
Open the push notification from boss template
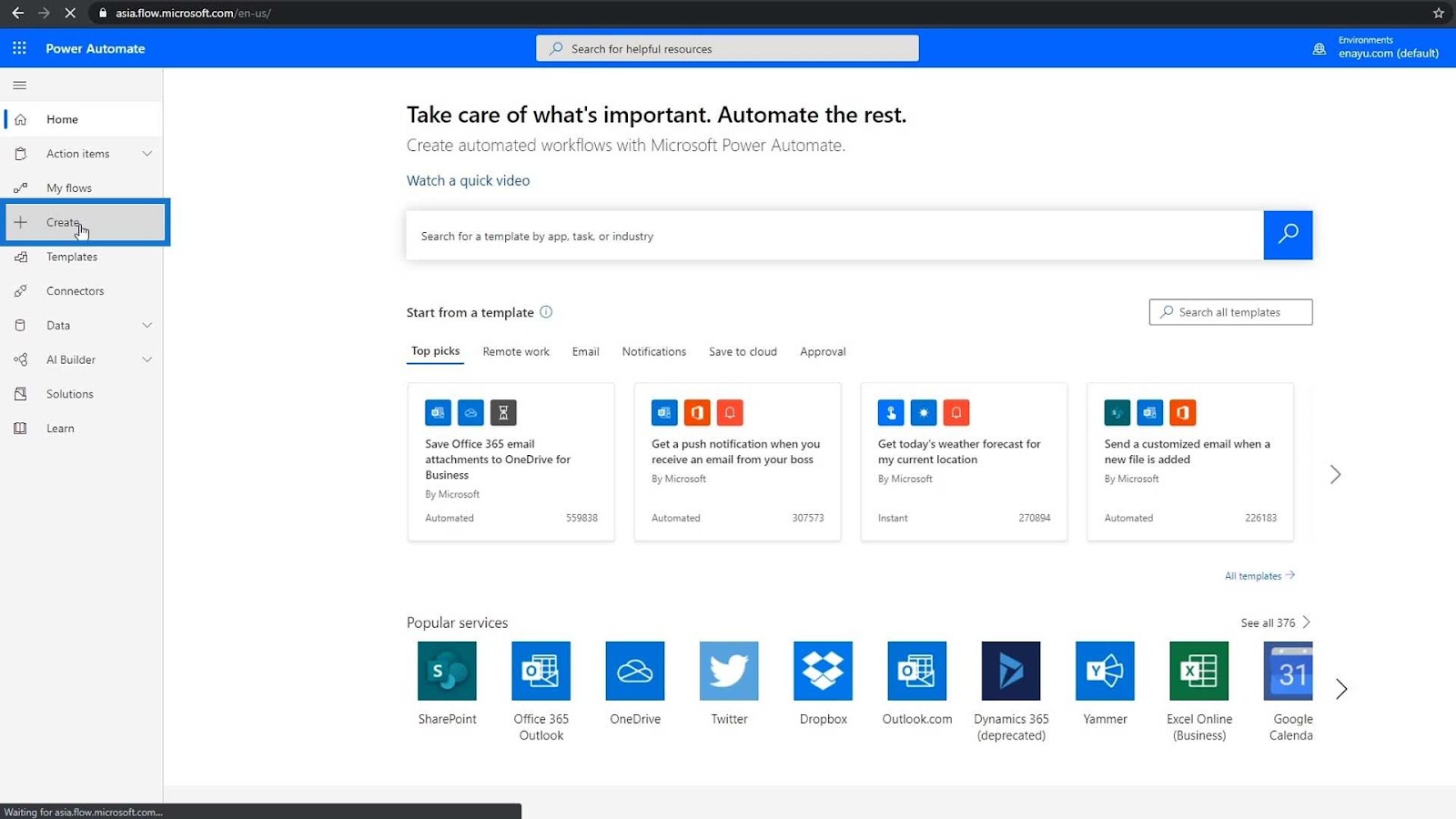pyautogui.click(x=738, y=462)
